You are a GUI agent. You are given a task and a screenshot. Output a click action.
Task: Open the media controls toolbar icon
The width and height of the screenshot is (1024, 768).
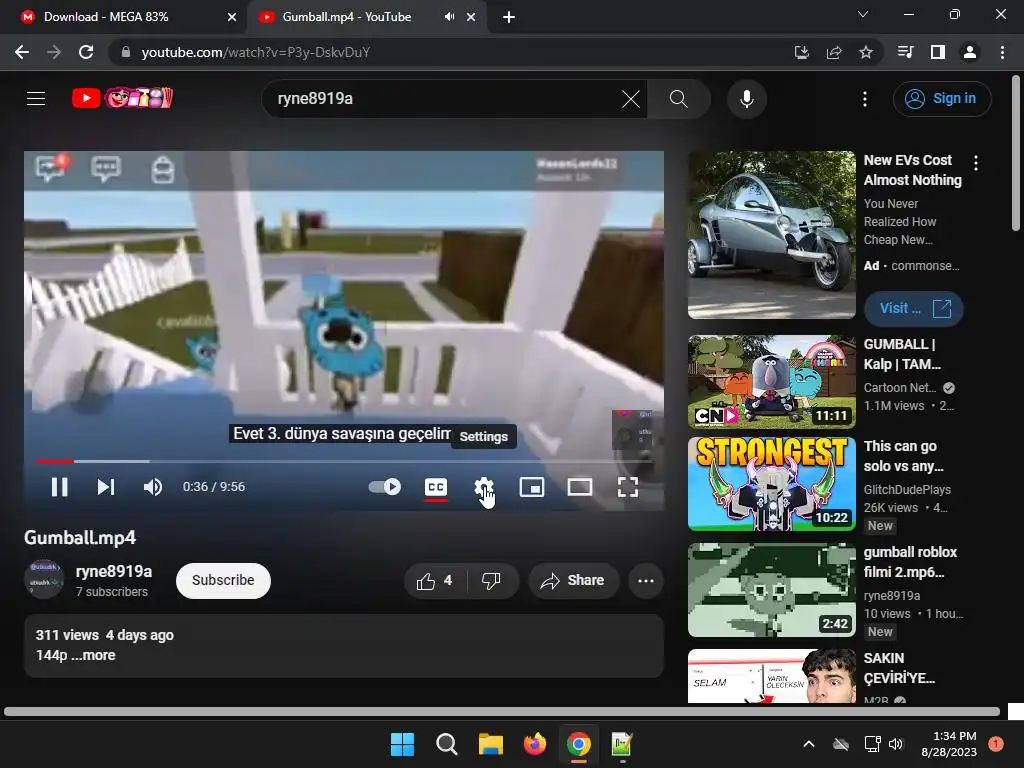click(x=905, y=52)
